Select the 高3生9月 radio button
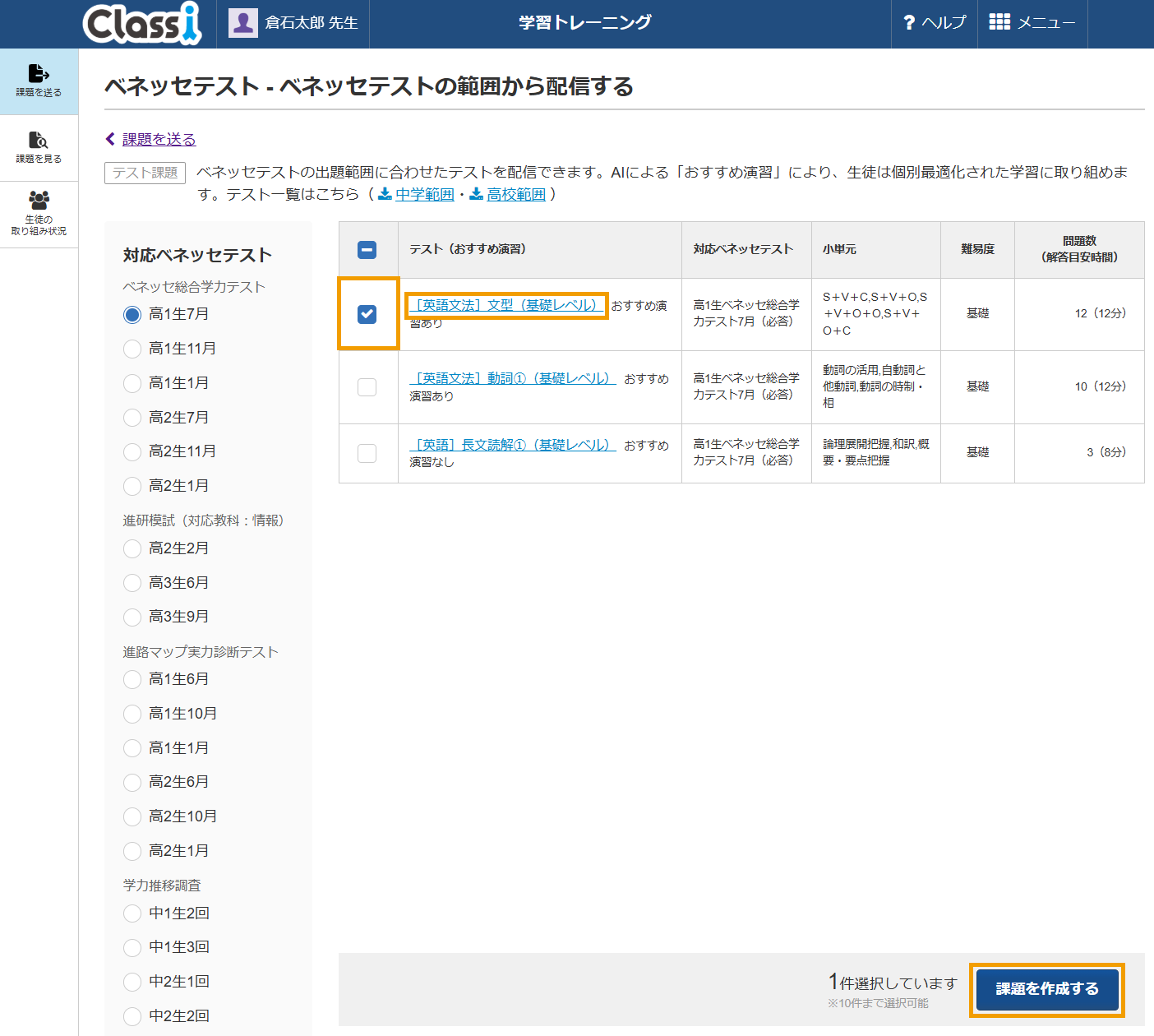The width and height of the screenshot is (1154, 1036). (132, 617)
